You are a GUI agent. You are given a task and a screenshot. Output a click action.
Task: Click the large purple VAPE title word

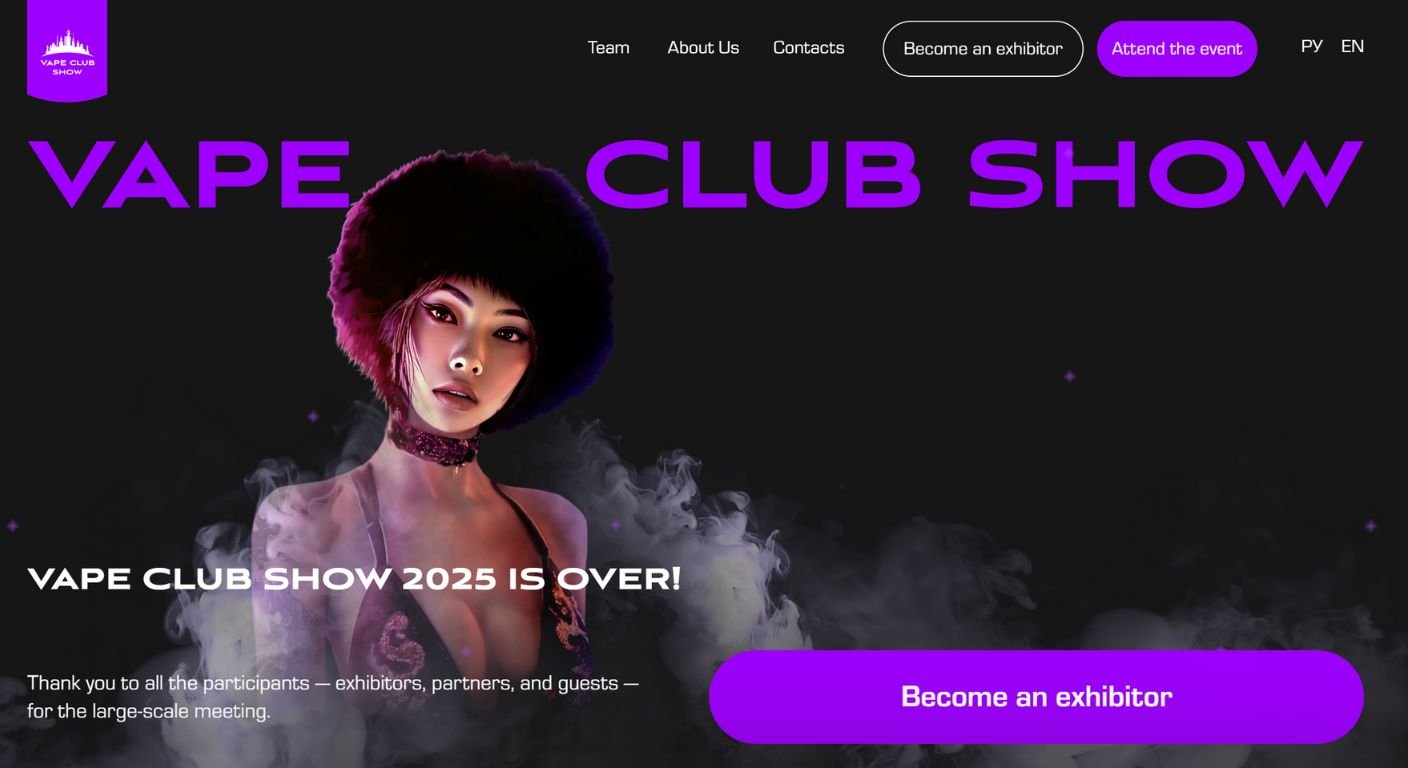[190, 174]
